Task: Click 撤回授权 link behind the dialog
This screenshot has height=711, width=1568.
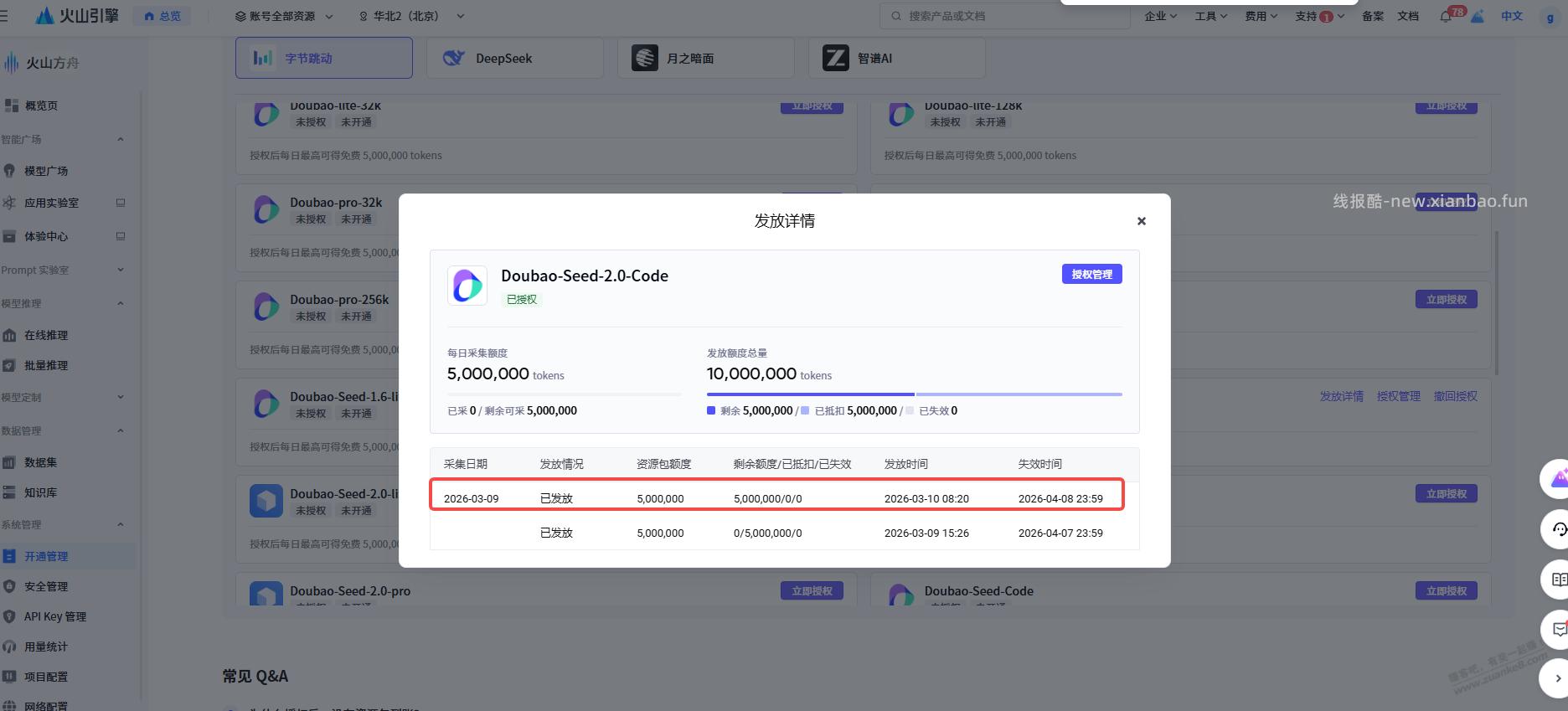Action: click(x=1455, y=396)
